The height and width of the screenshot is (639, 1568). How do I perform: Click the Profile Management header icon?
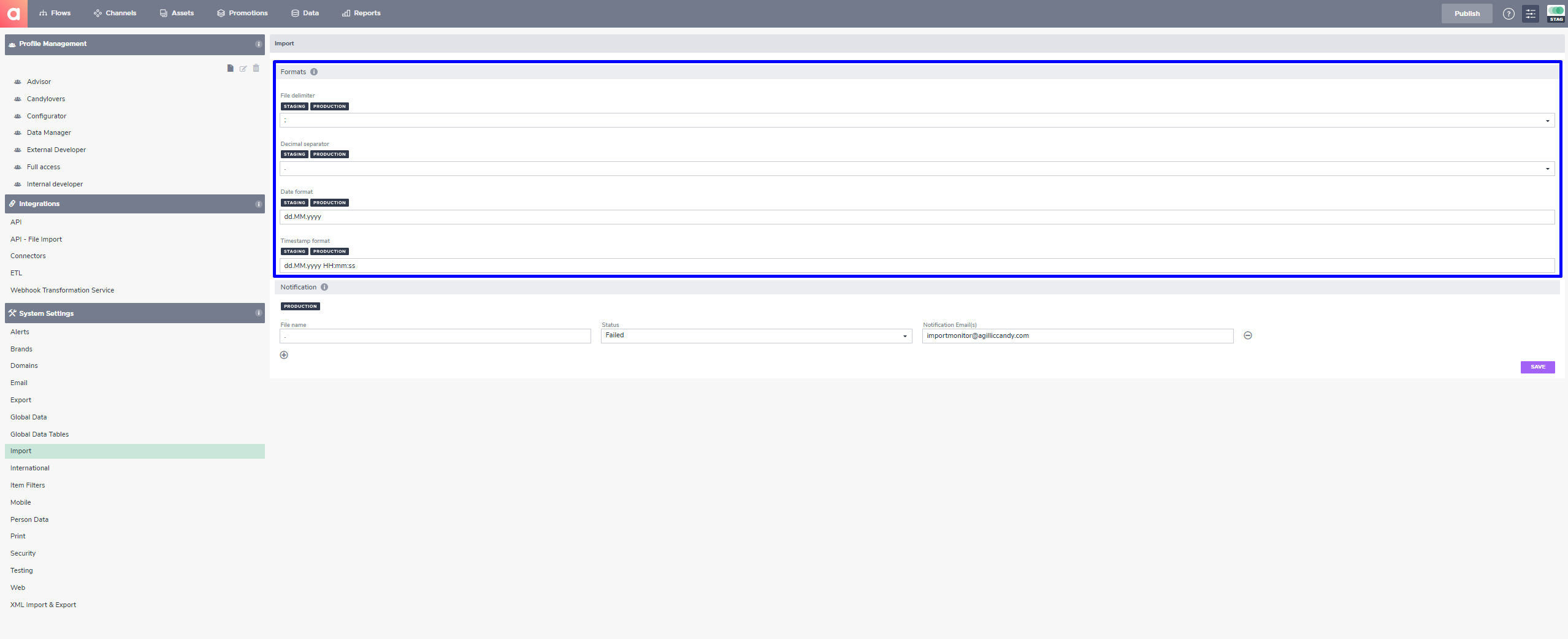click(12, 44)
